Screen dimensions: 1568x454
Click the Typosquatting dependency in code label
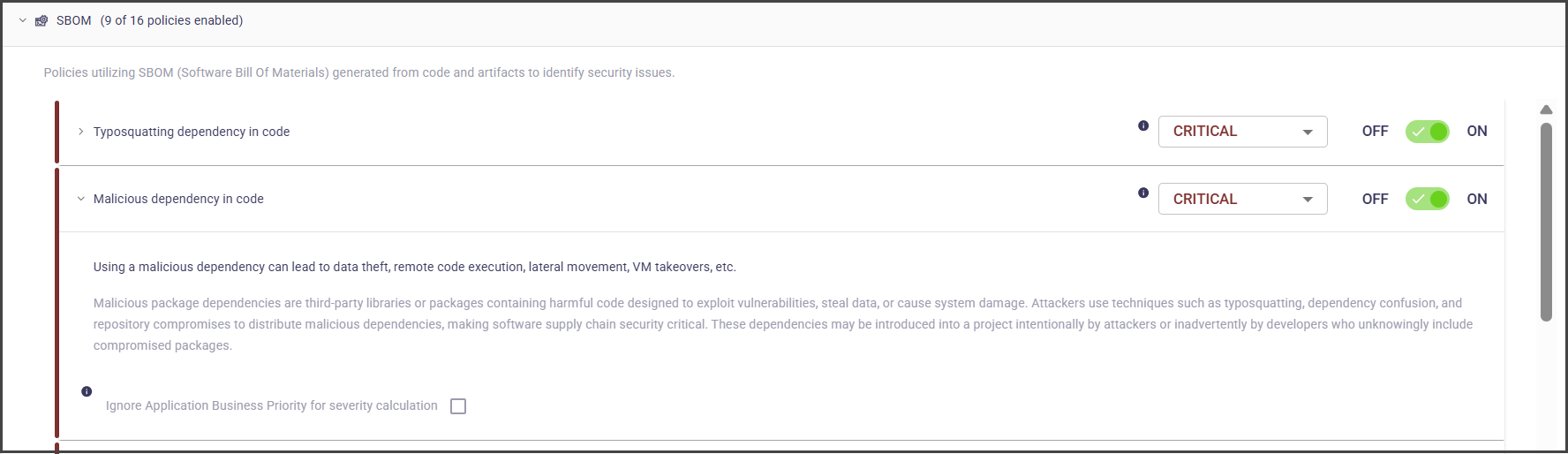point(192,132)
